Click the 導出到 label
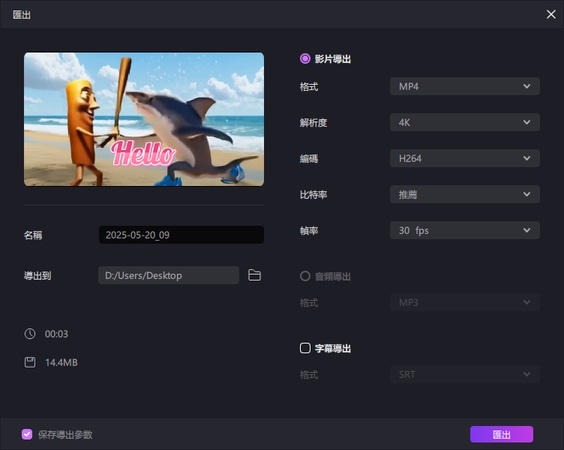The width and height of the screenshot is (564, 450). 37,276
